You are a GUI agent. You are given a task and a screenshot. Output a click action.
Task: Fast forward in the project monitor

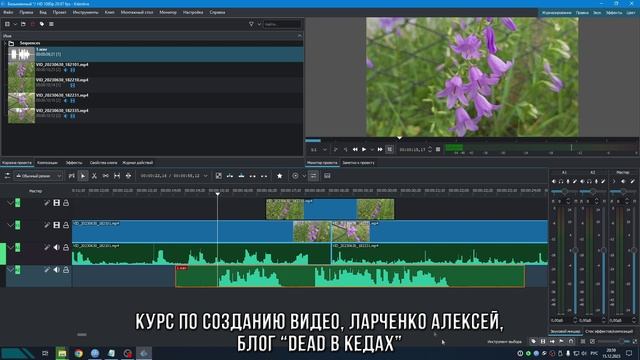point(380,150)
